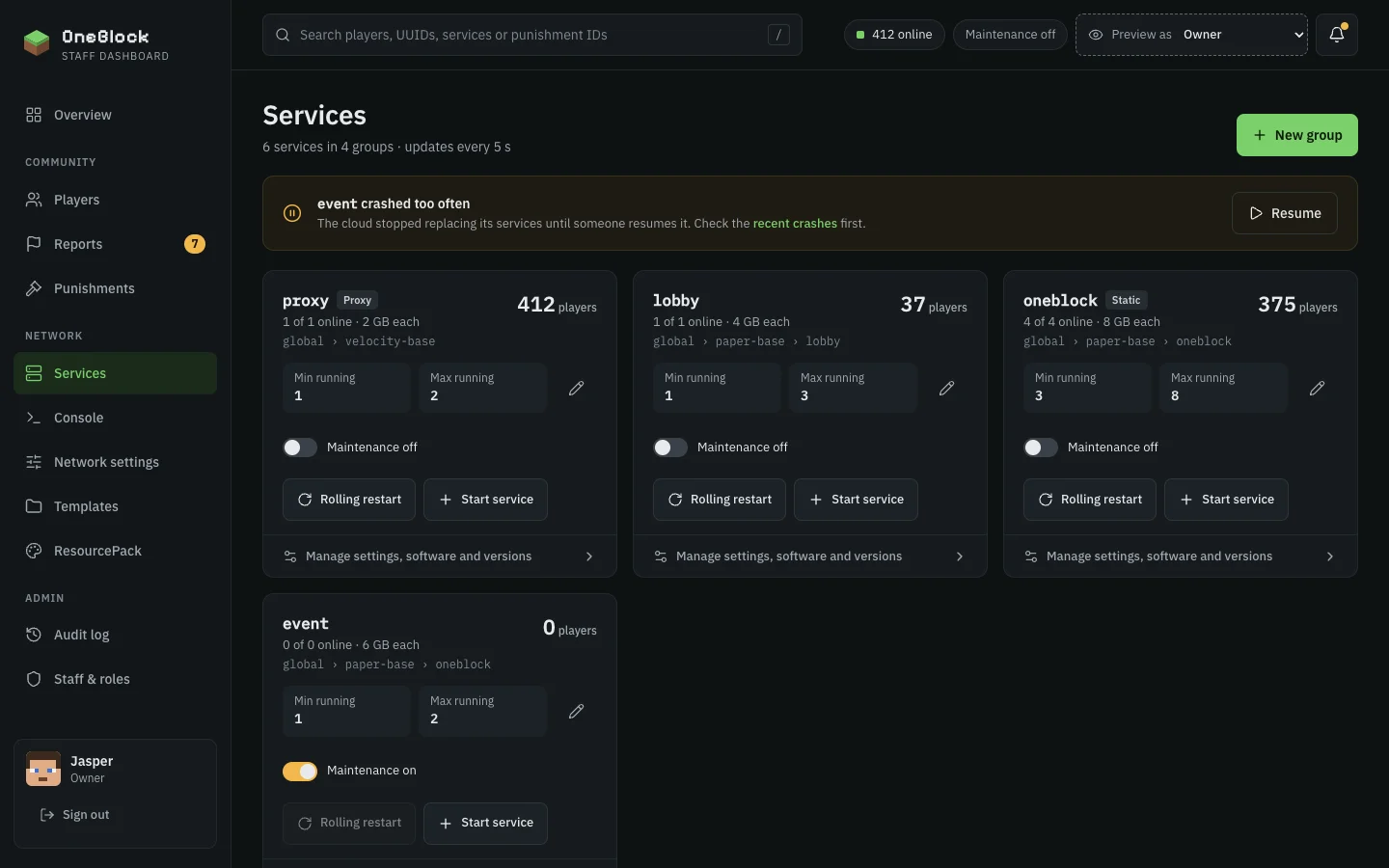Turn off event maintenance switch
The image size is (1389, 868).
[300, 771]
